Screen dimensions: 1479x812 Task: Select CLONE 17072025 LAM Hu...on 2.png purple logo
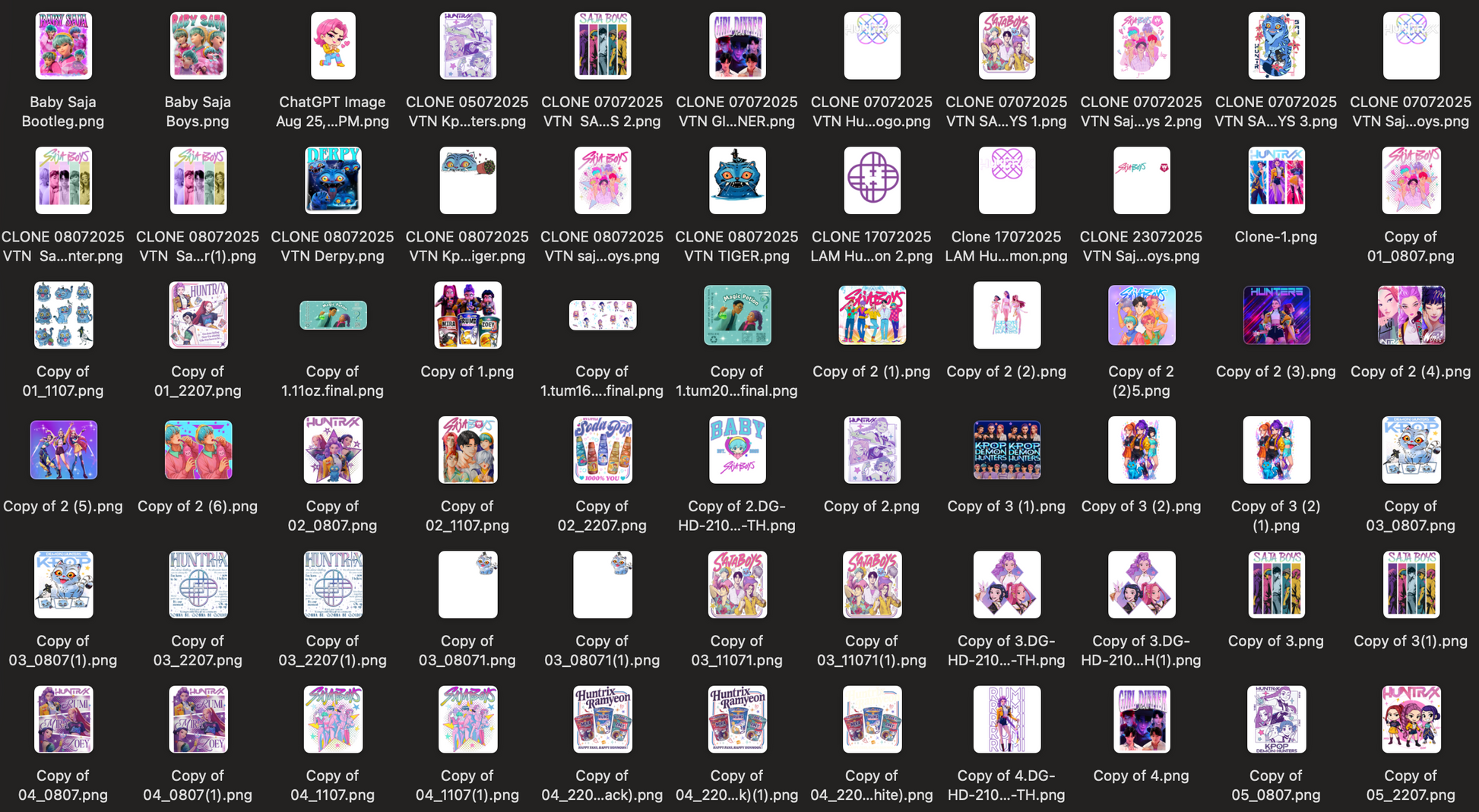872,180
